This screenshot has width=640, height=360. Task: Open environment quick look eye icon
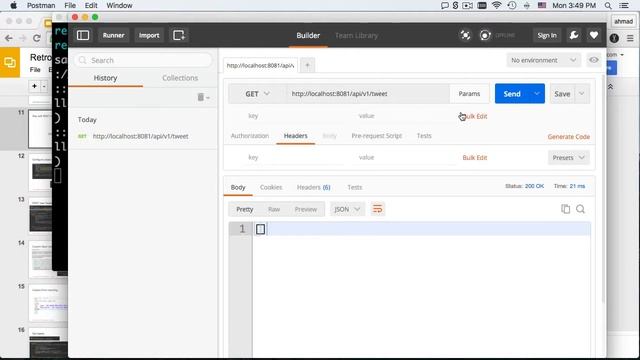(x=593, y=60)
